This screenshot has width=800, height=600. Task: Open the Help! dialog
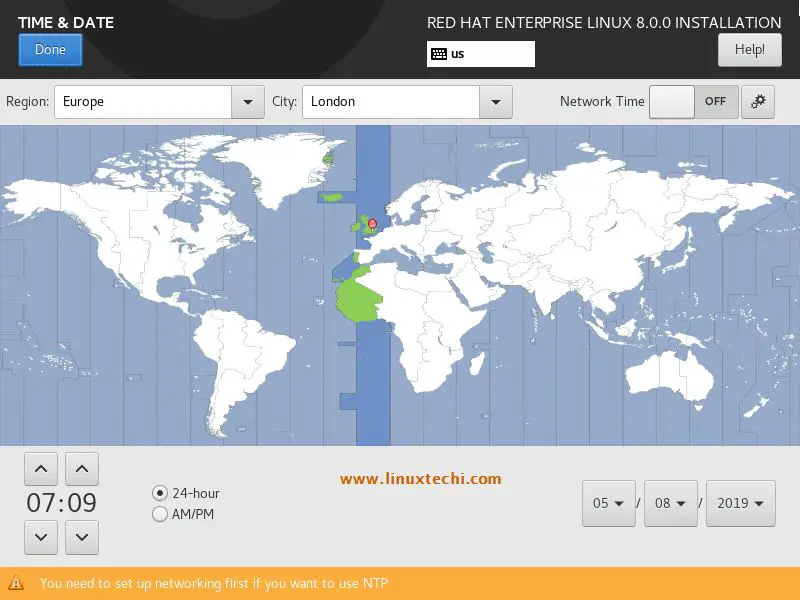click(749, 50)
